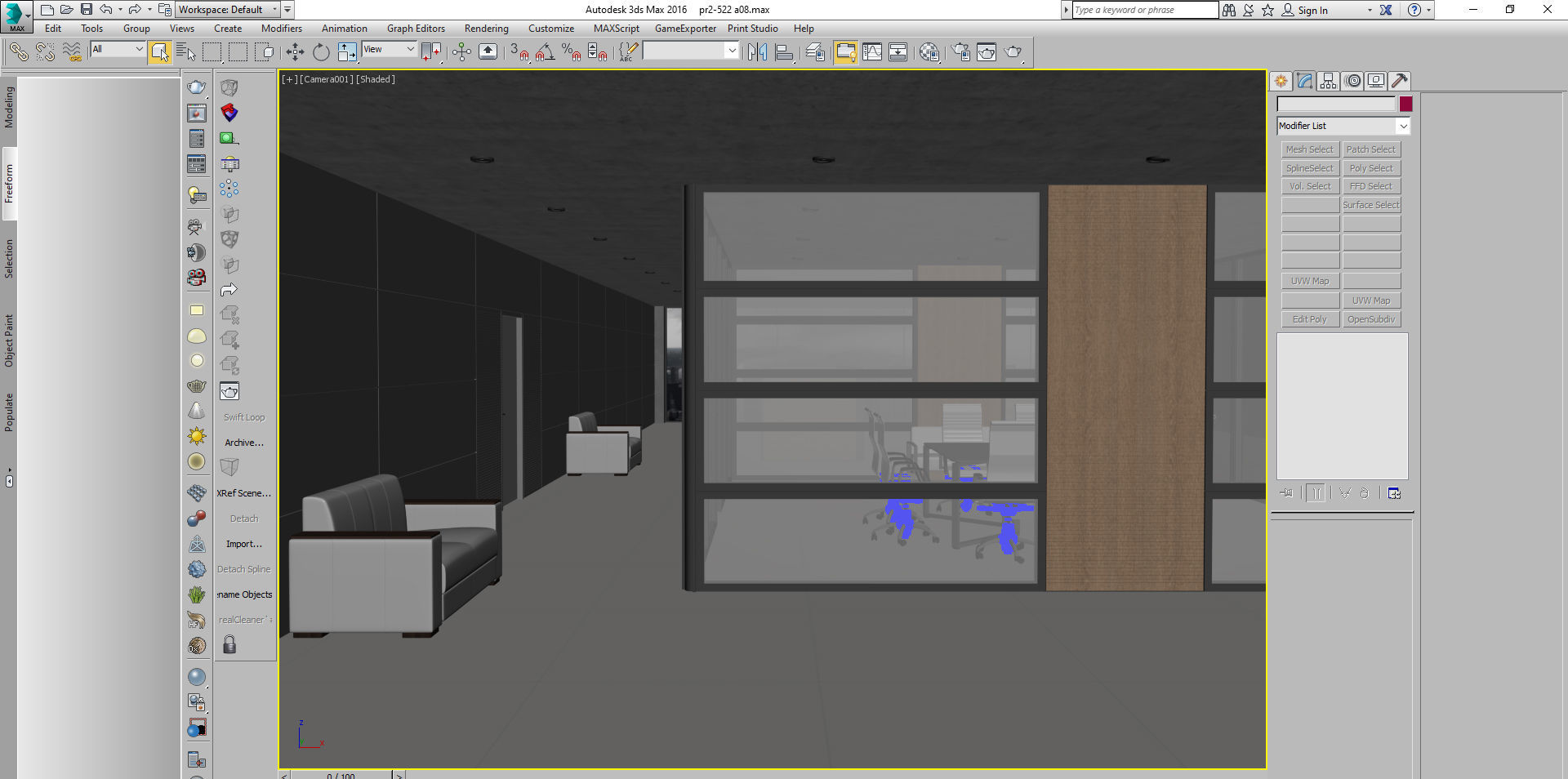
Task: Toggle Window/Crossing selection mode
Action: (x=264, y=52)
